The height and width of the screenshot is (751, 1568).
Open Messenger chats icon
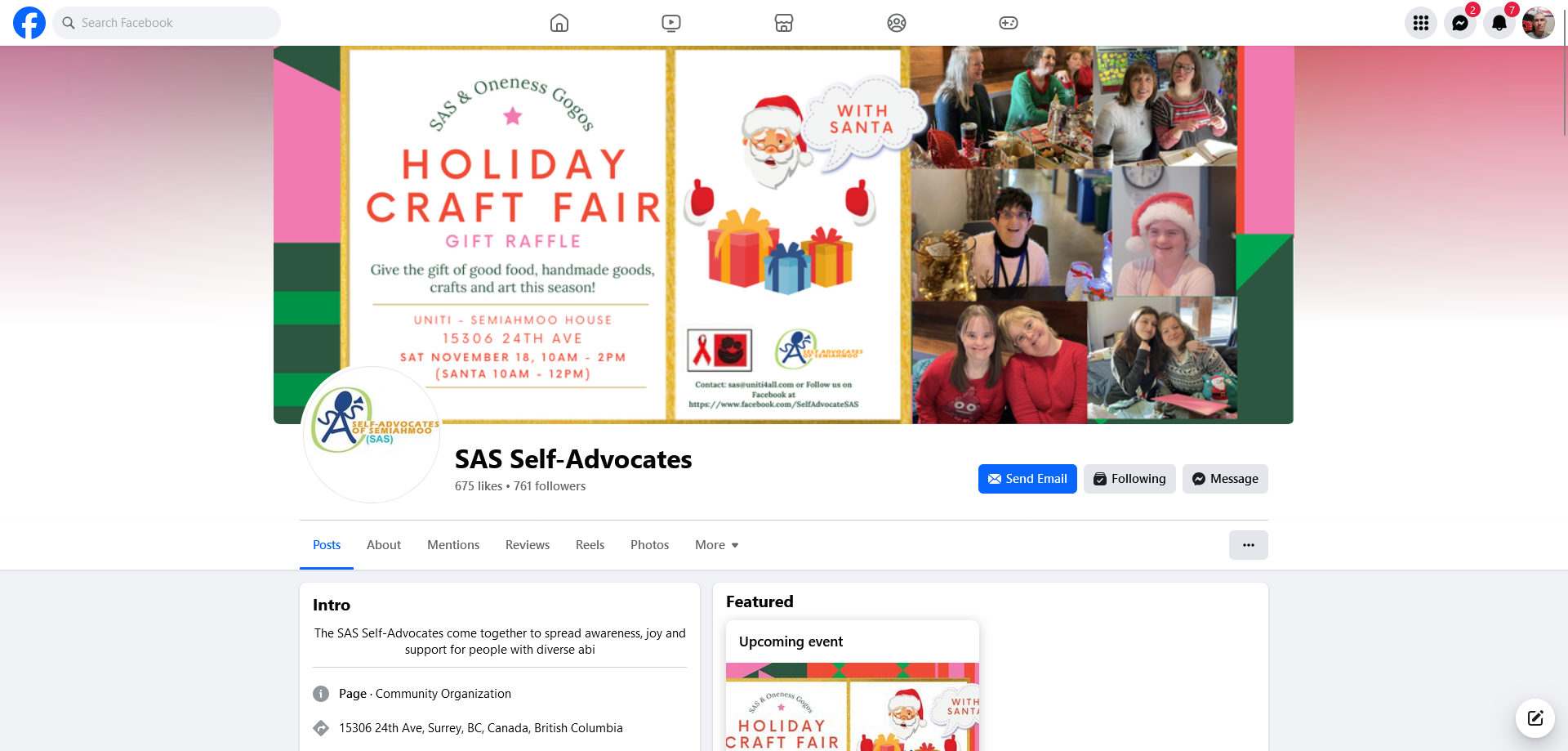(x=1460, y=23)
